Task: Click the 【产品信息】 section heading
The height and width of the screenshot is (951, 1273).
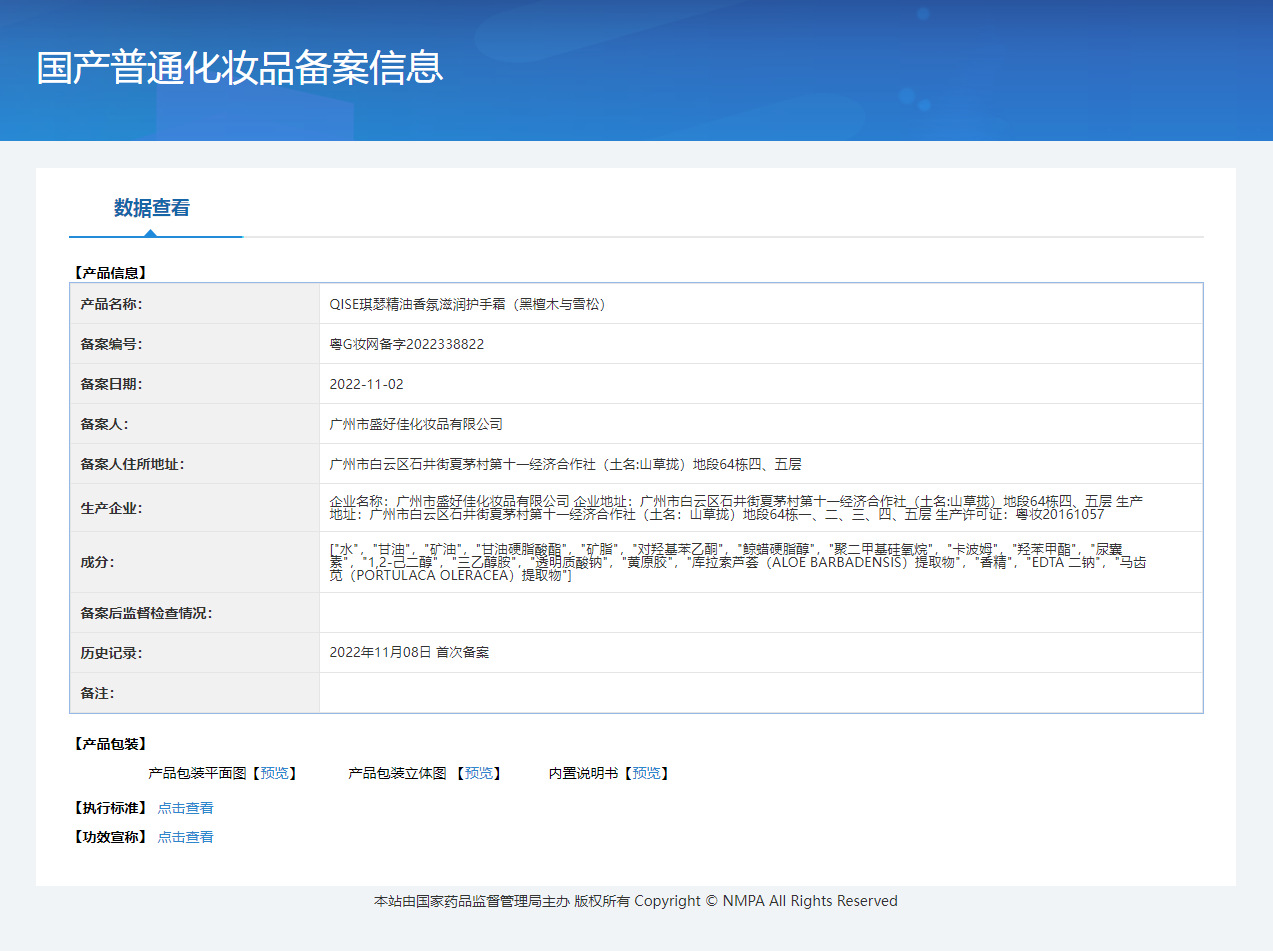Action: point(110,272)
